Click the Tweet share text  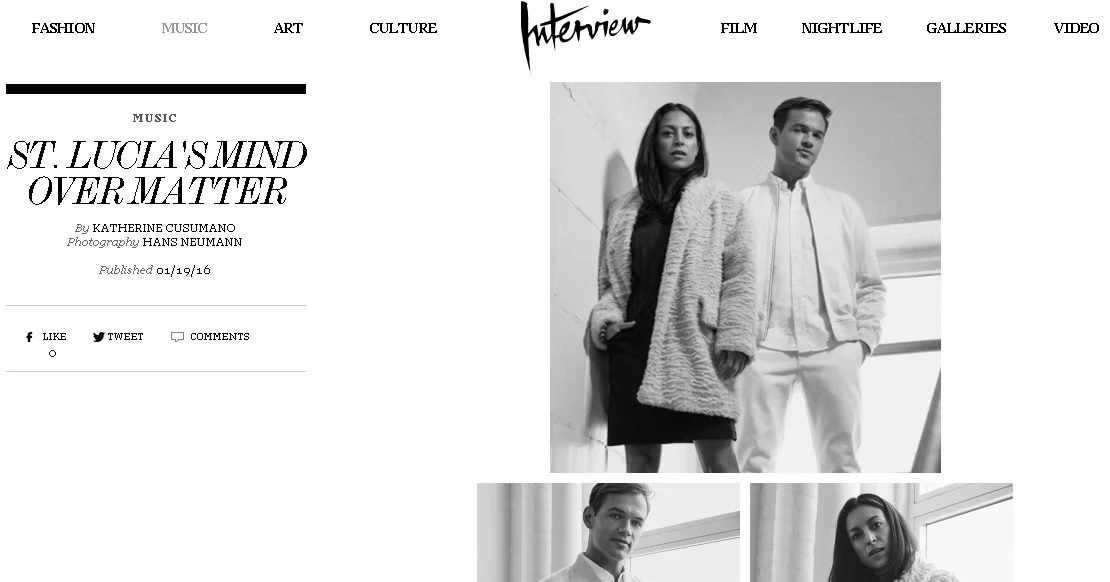click(125, 337)
